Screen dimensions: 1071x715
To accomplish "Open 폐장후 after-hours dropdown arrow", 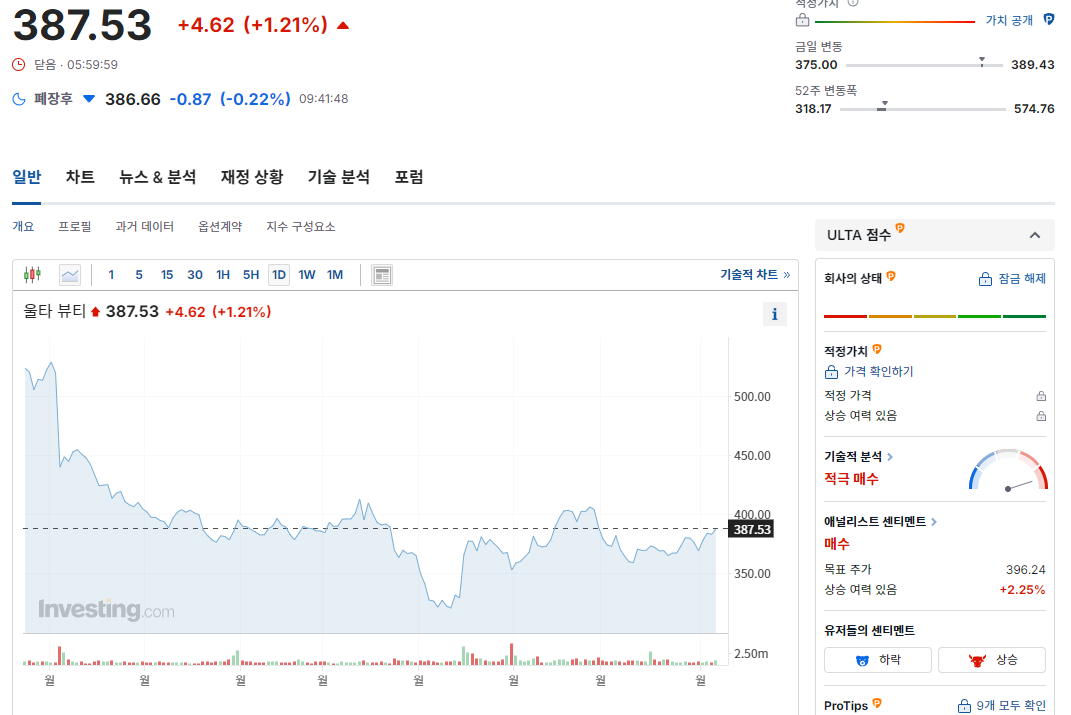I will tap(89, 98).
